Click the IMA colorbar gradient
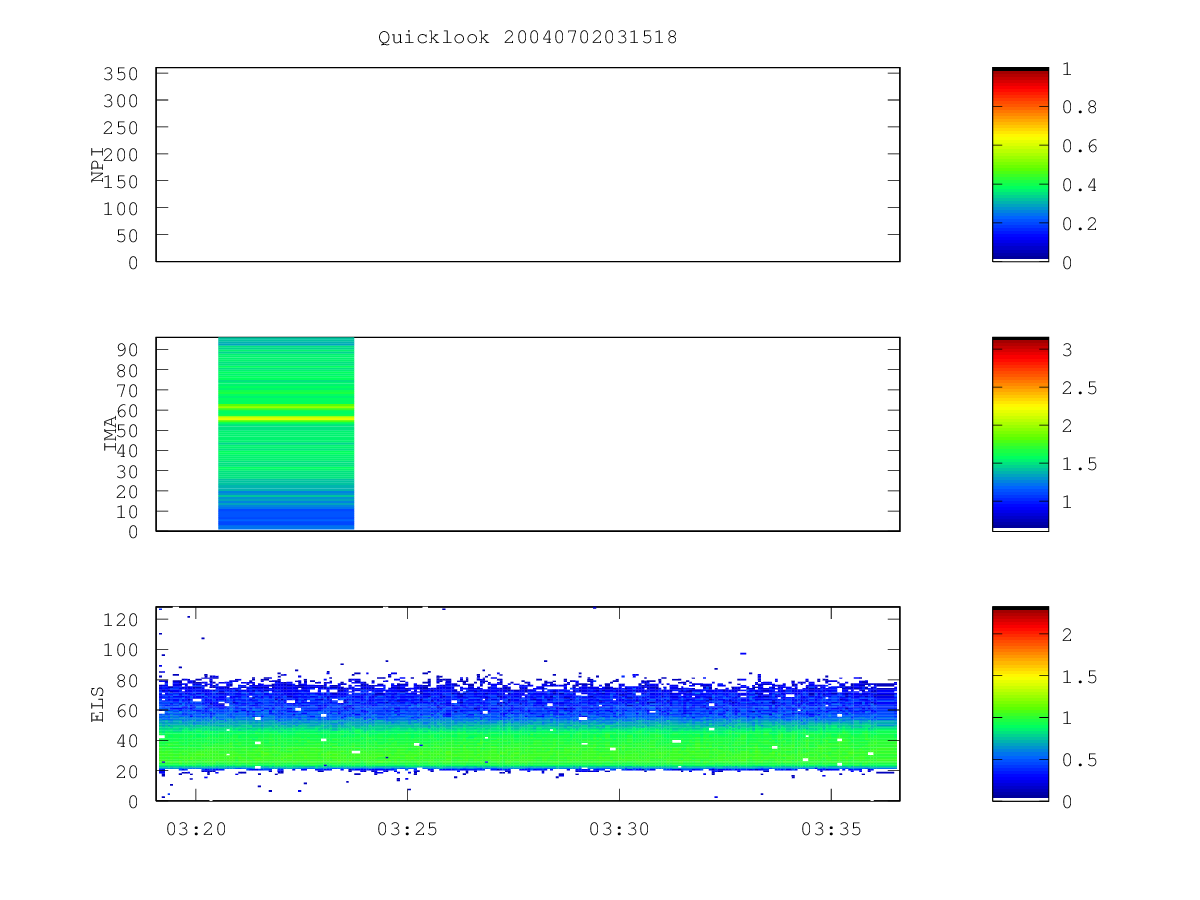 pos(1020,434)
